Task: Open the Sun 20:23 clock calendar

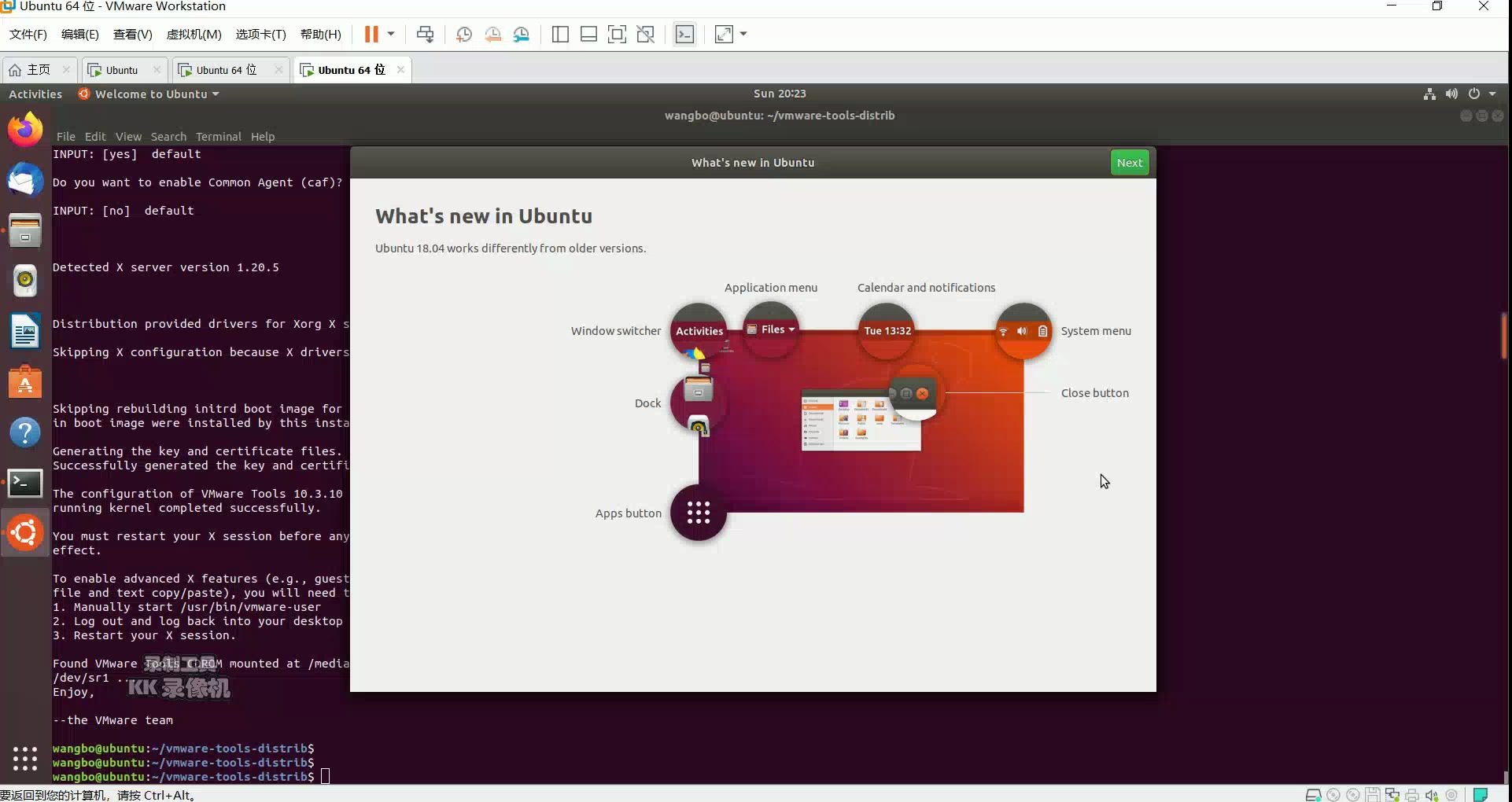Action: tap(780, 94)
